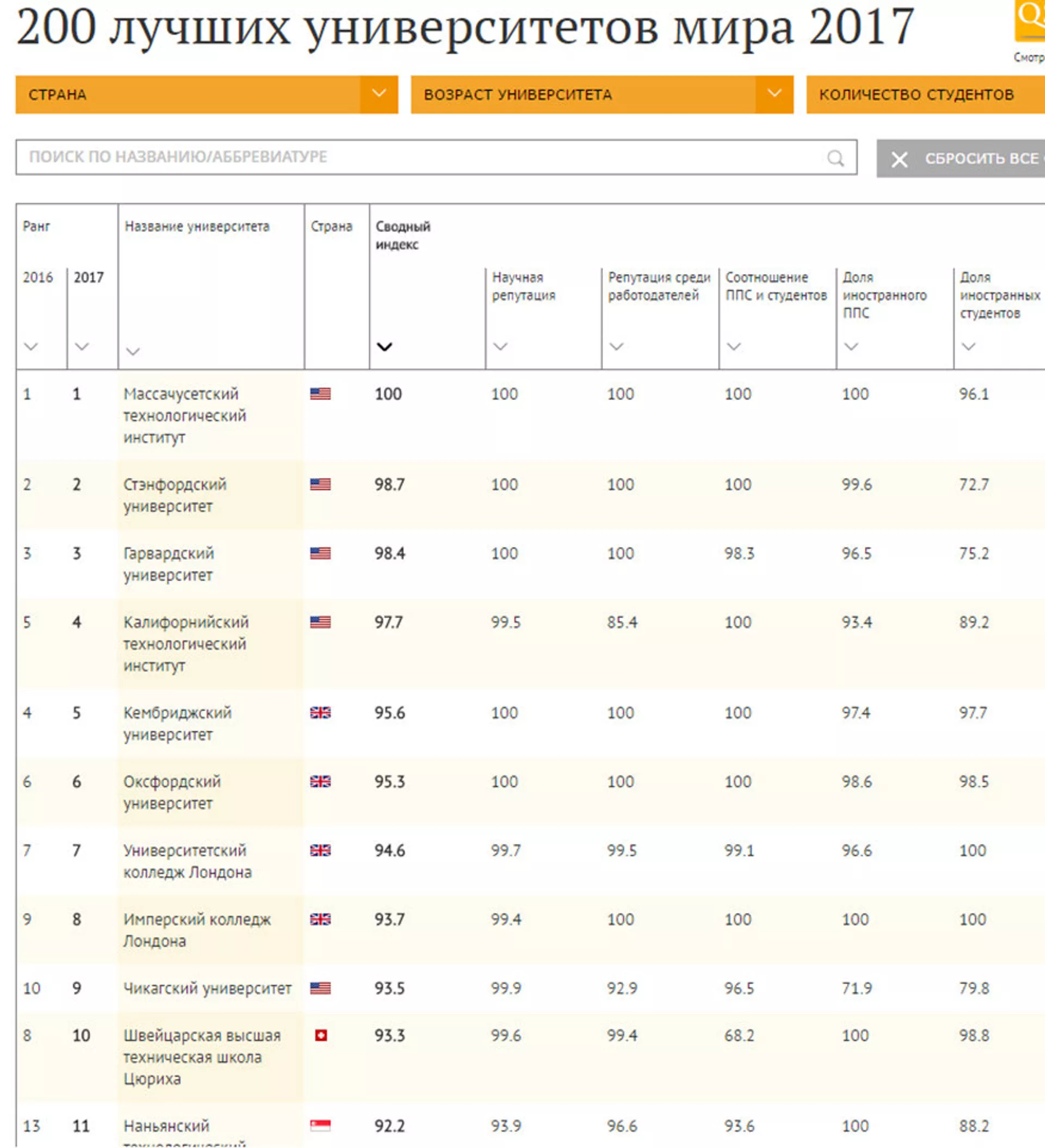Click the USA flag in Caltech row

pyautogui.click(x=320, y=622)
